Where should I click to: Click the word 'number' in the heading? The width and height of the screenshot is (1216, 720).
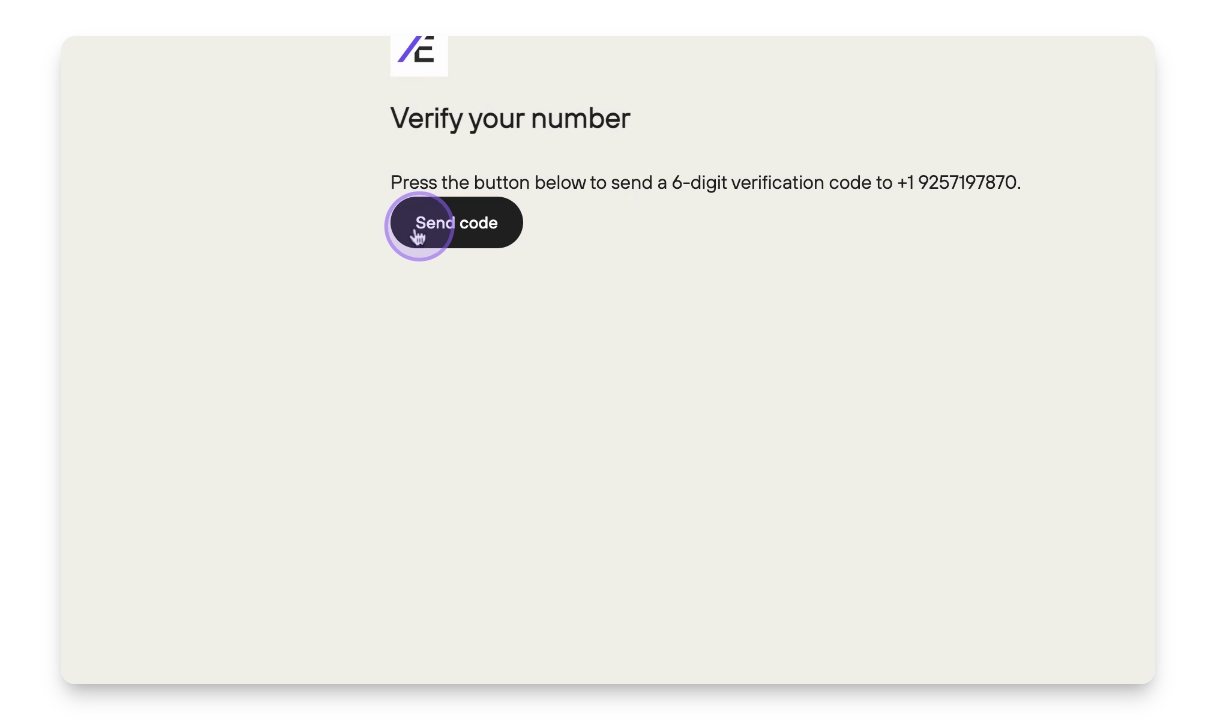coord(581,119)
